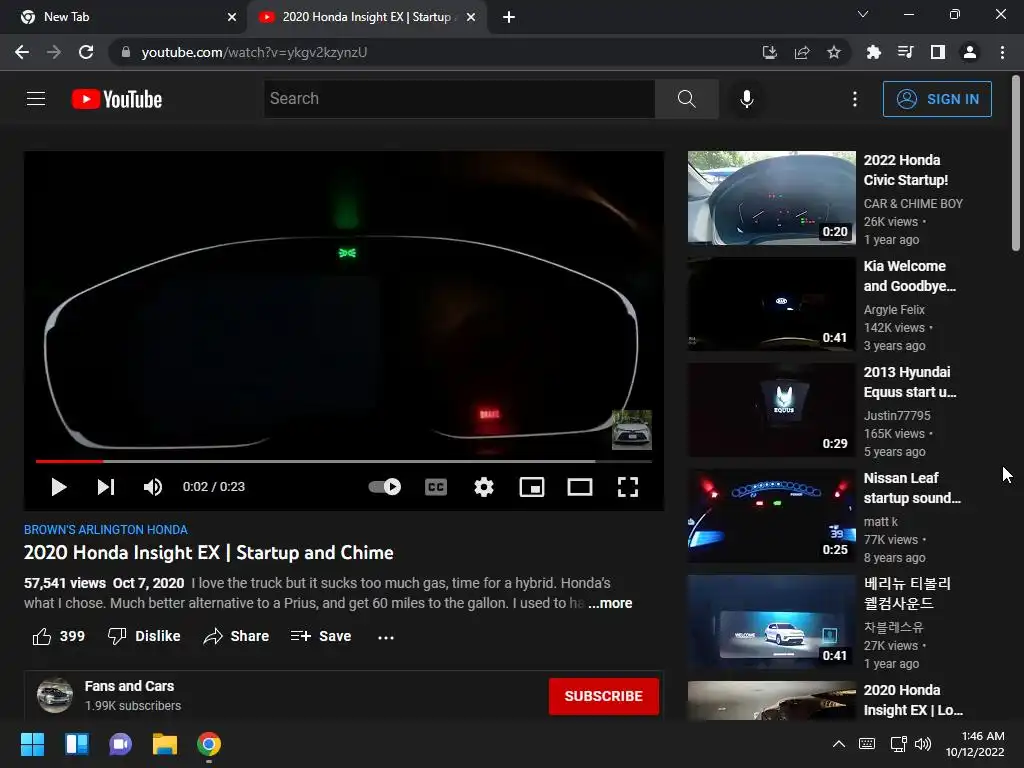
Task: Open the touch keyboard tray icon
Action: coord(867,744)
